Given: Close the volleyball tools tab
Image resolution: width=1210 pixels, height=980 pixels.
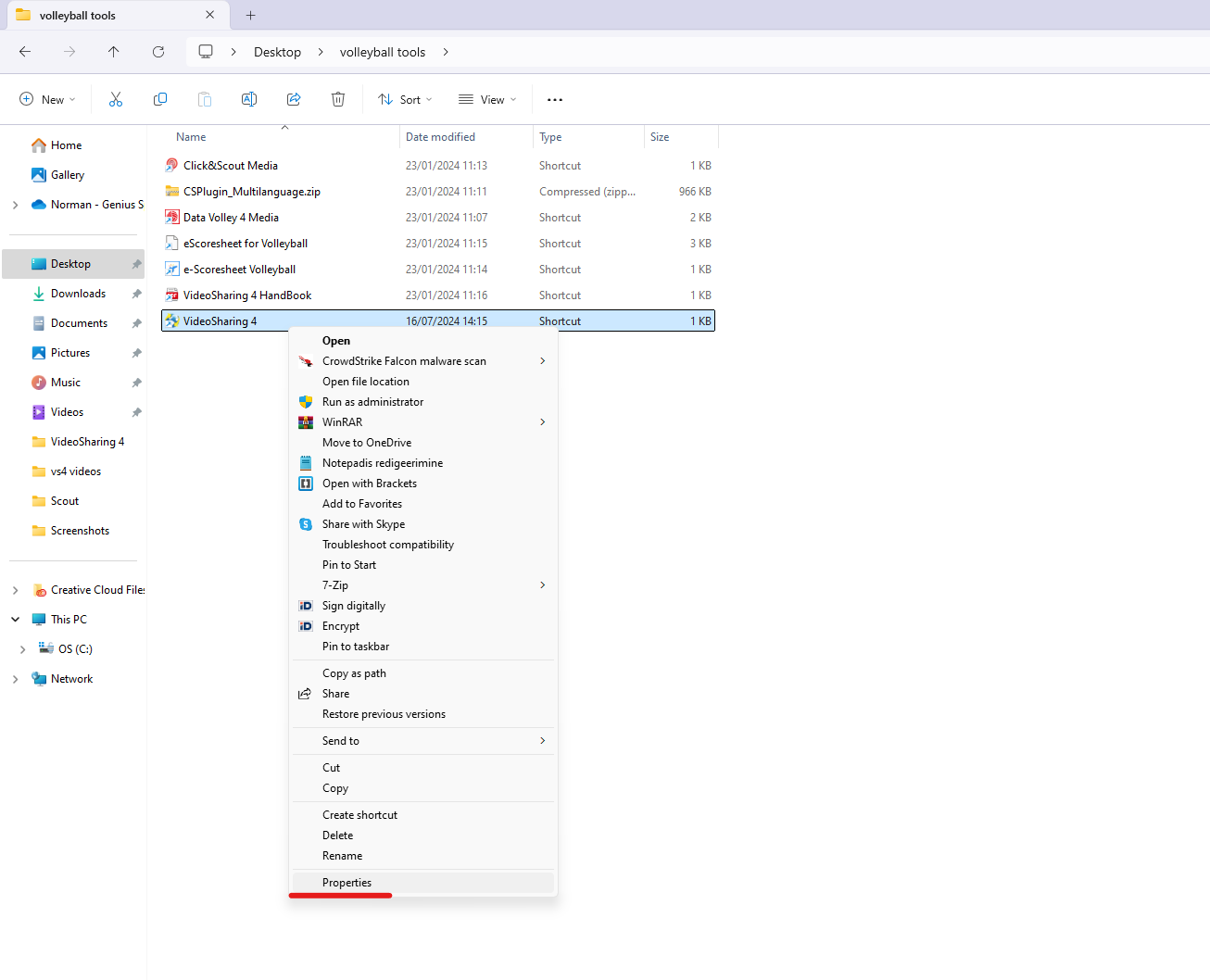Looking at the screenshot, I should coord(210,15).
